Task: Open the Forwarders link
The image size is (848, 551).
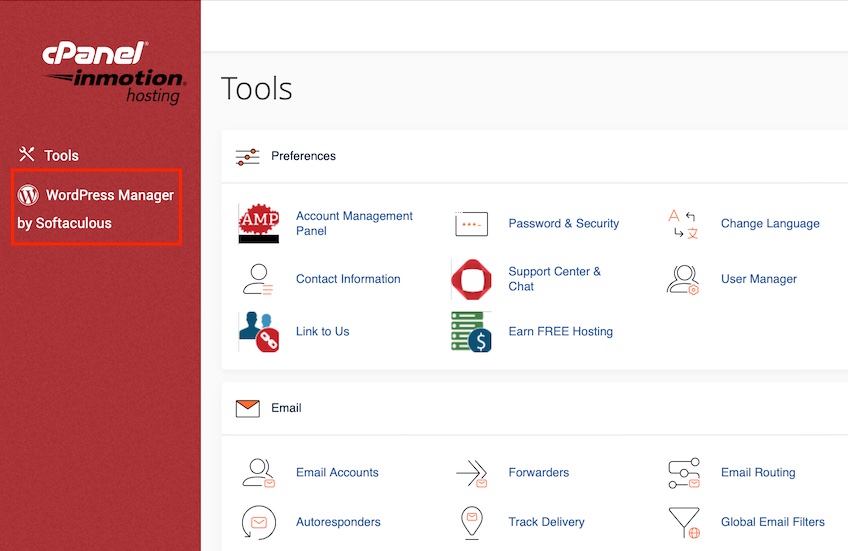Action: pyautogui.click(x=539, y=473)
